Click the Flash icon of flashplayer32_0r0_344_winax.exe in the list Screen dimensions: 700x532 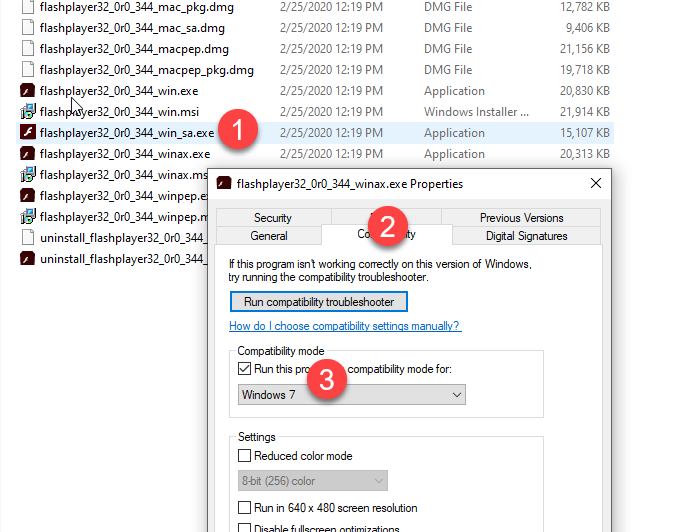(28, 154)
